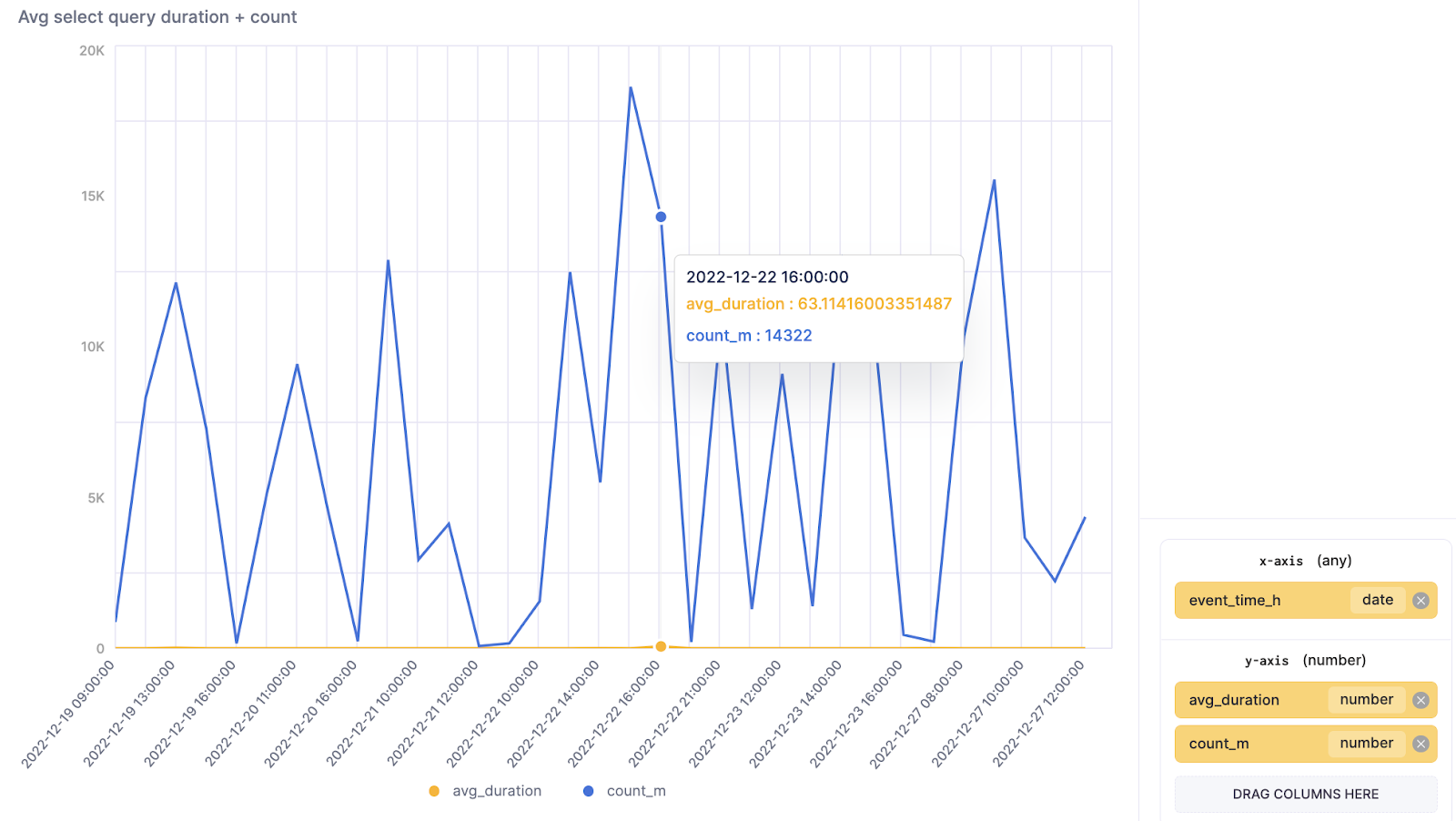Screen dimensions: 1456x821
Task: Click the highlighted data point on count_m line
Action: tap(660, 217)
